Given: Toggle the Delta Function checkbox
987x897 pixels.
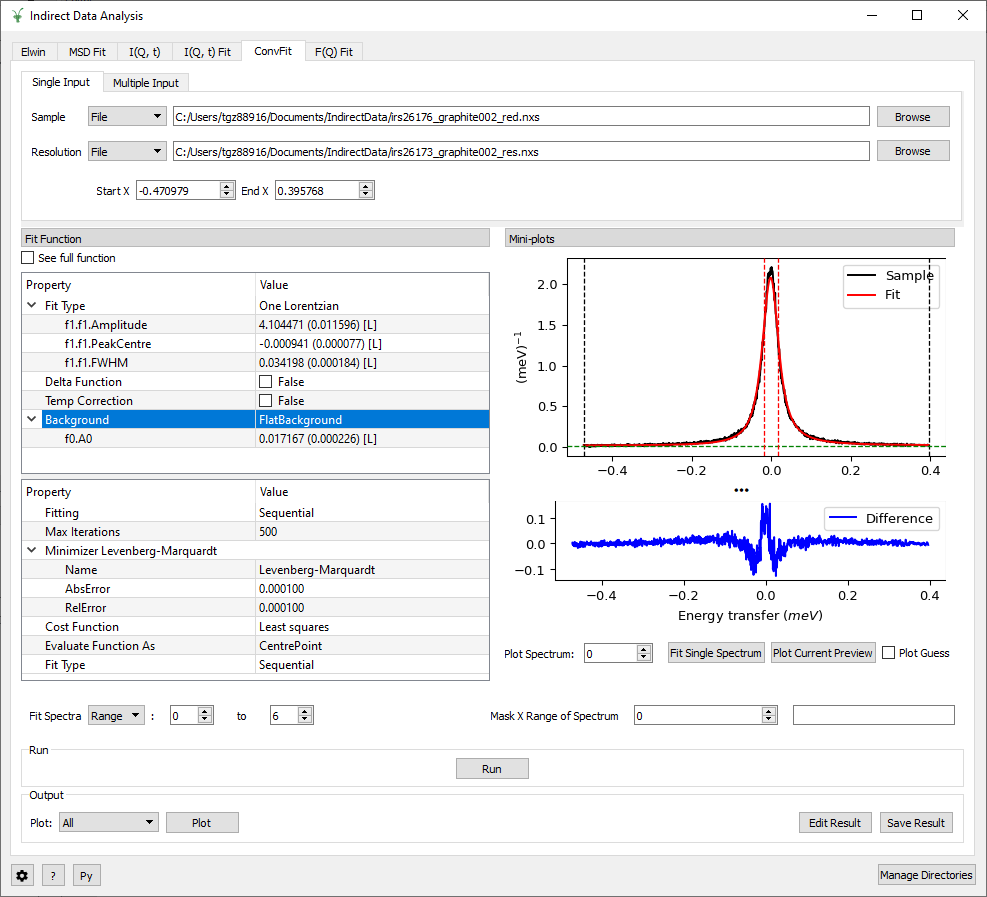Looking at the screenshot, I should click(x=265, y=382).
